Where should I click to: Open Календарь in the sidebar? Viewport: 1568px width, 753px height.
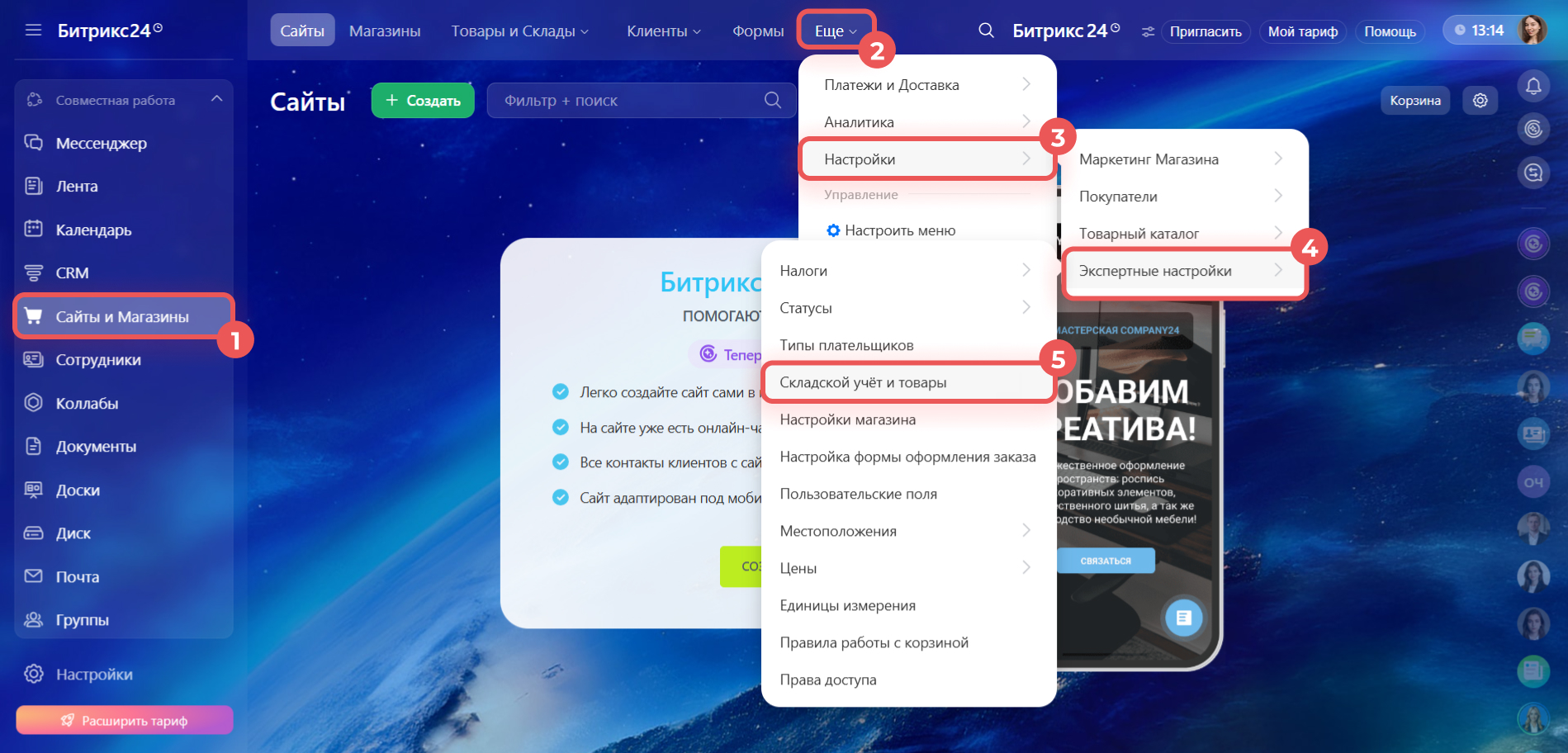pos(93,230)
